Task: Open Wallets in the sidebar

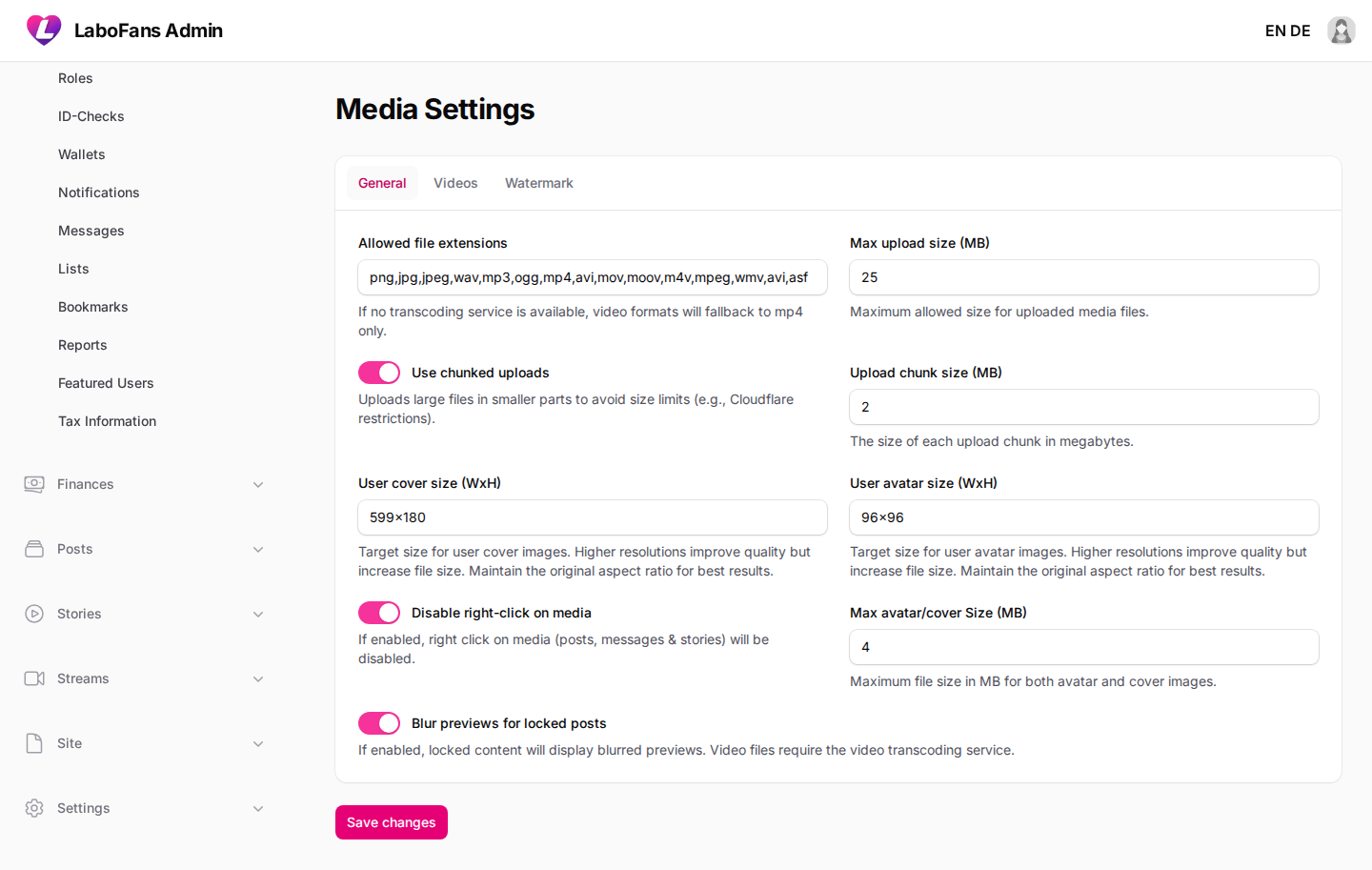Action: pos(82,154)
